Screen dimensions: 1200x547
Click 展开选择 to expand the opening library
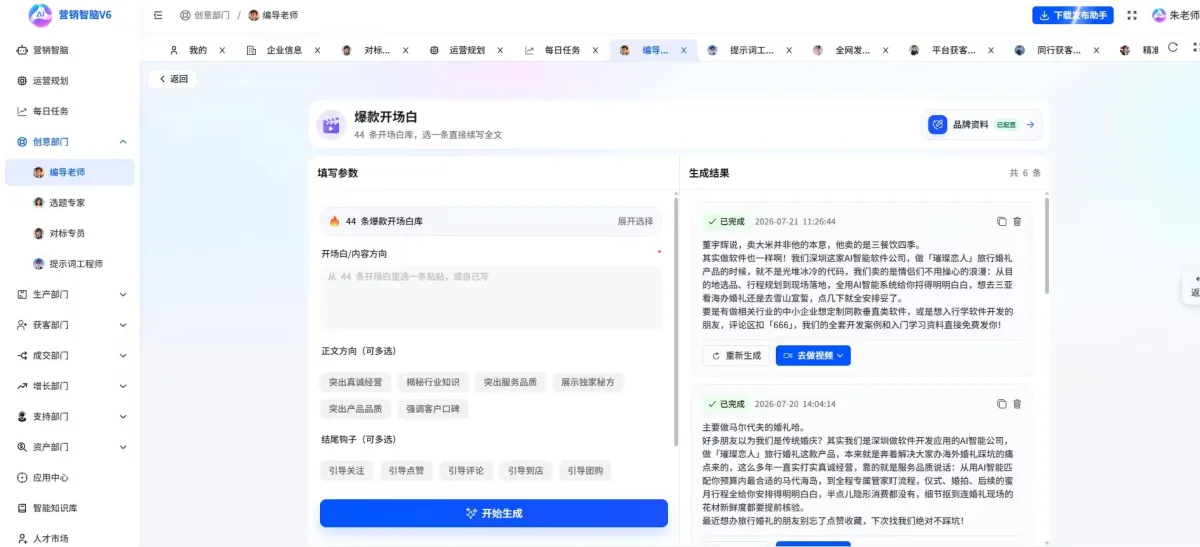tap(635, 221)
